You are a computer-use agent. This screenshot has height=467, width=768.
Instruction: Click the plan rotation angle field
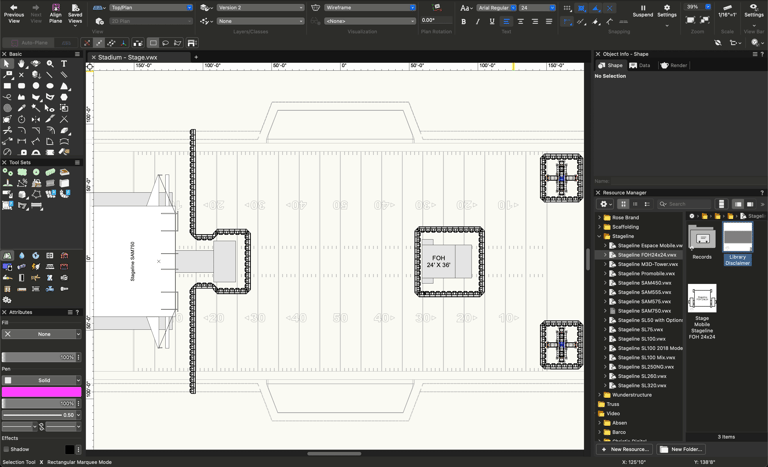(x=435, y=21)
